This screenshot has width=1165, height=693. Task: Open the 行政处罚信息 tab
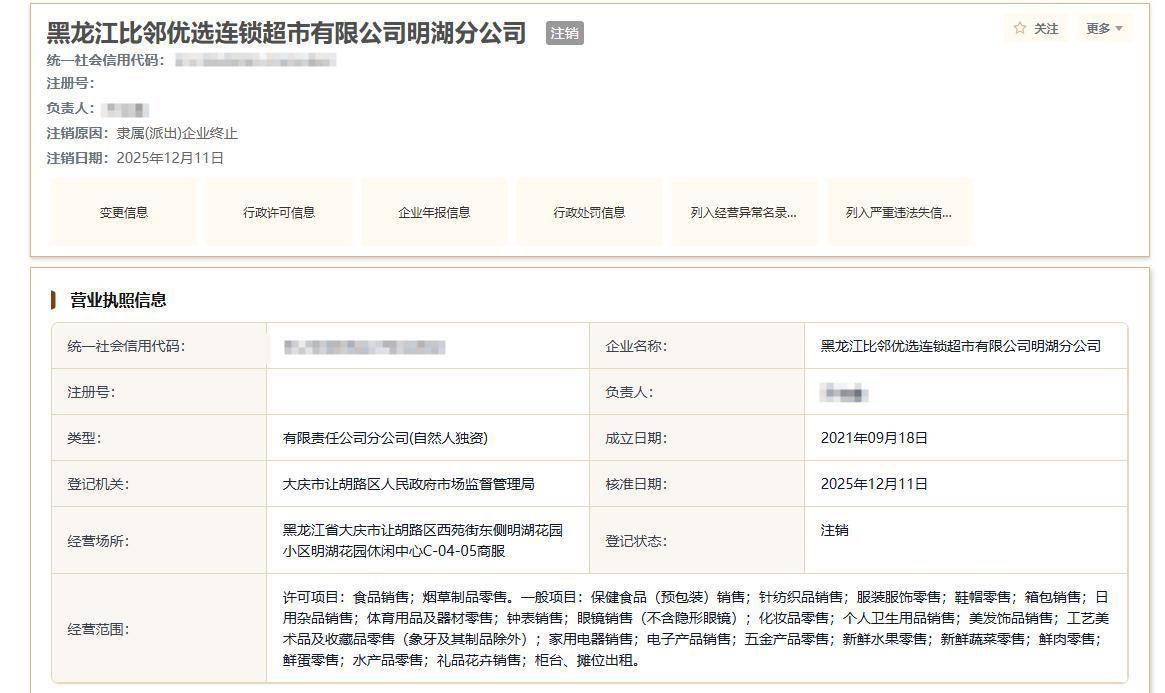[x=590, y=212]
